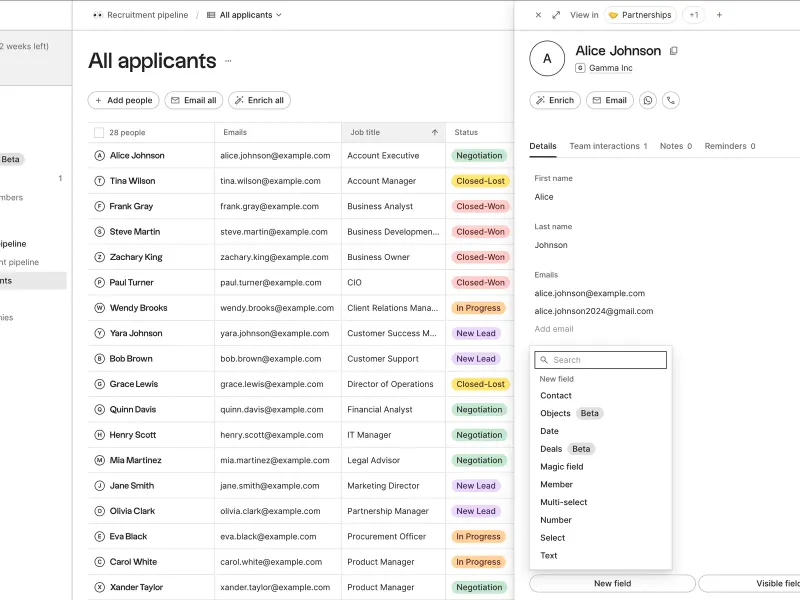Choose Date field type
The height and width of the screenshot is (600, 800).
click(x=601, y=431)
